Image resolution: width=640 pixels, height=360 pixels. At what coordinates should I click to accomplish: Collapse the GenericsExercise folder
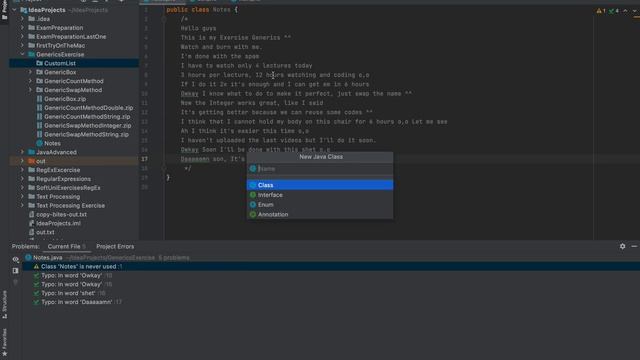coord(22,54)
